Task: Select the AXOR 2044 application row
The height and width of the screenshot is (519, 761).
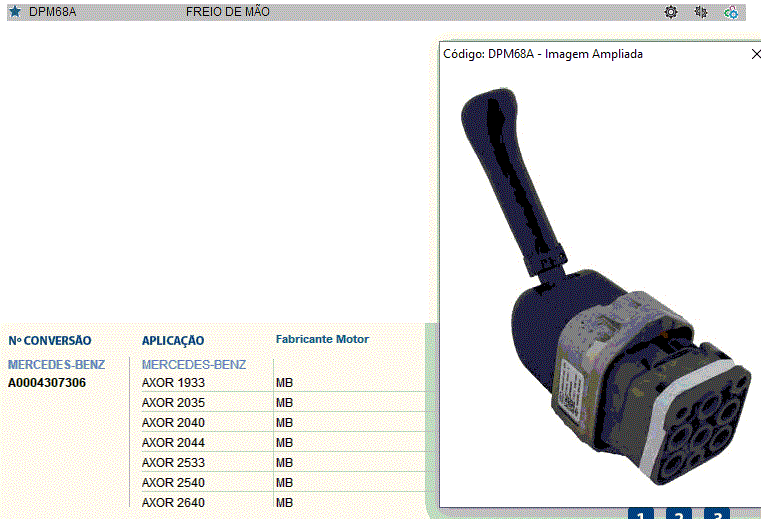Action: [173, 443]
